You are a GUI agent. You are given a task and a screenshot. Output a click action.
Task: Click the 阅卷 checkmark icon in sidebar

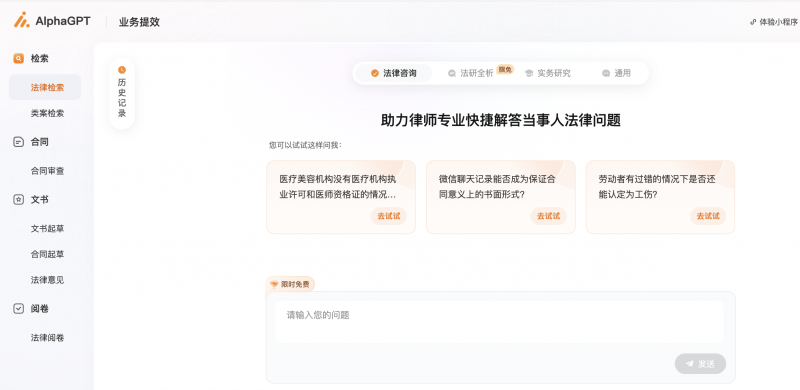(18, 308)
